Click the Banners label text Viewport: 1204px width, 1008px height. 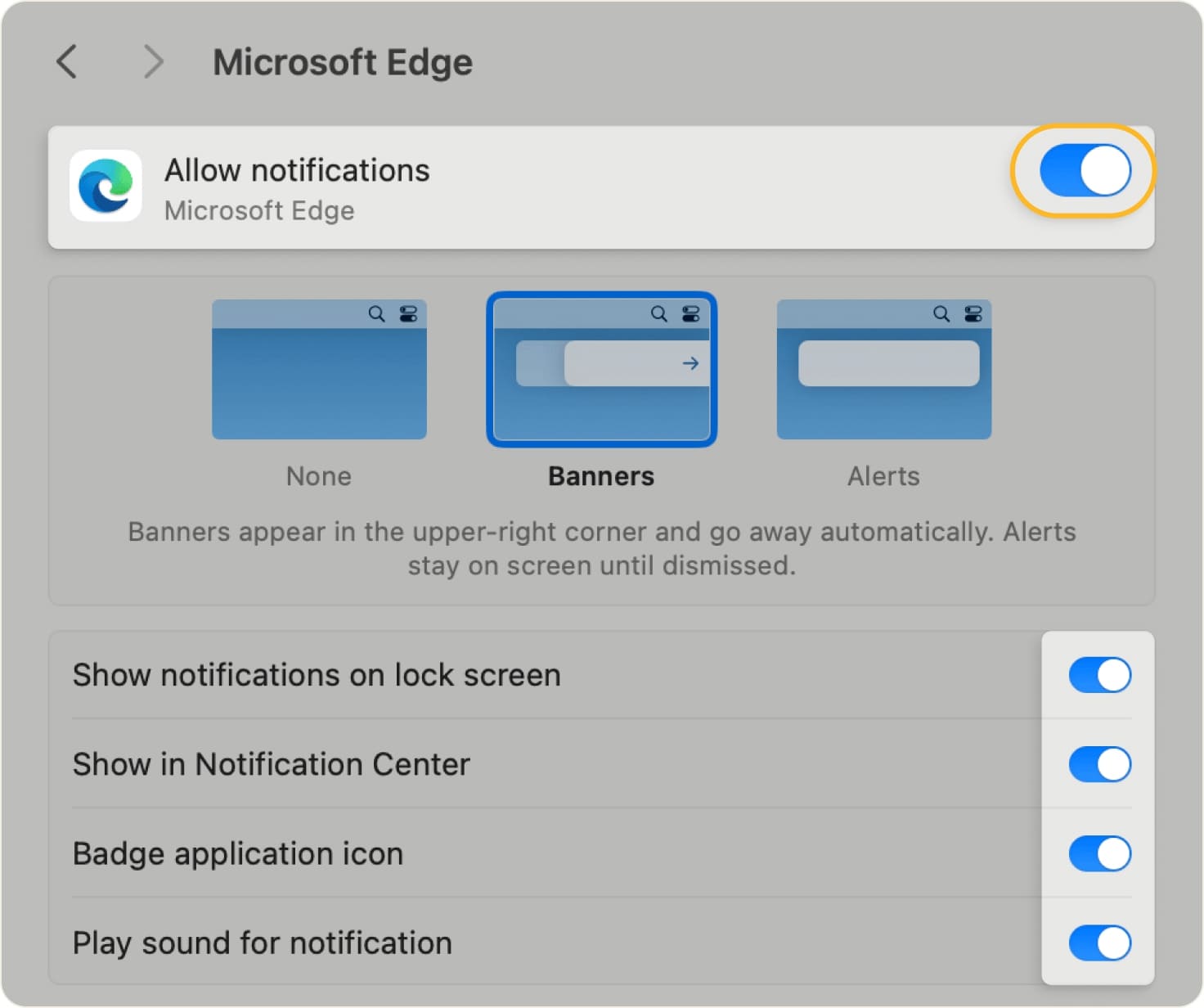(600, 476)
